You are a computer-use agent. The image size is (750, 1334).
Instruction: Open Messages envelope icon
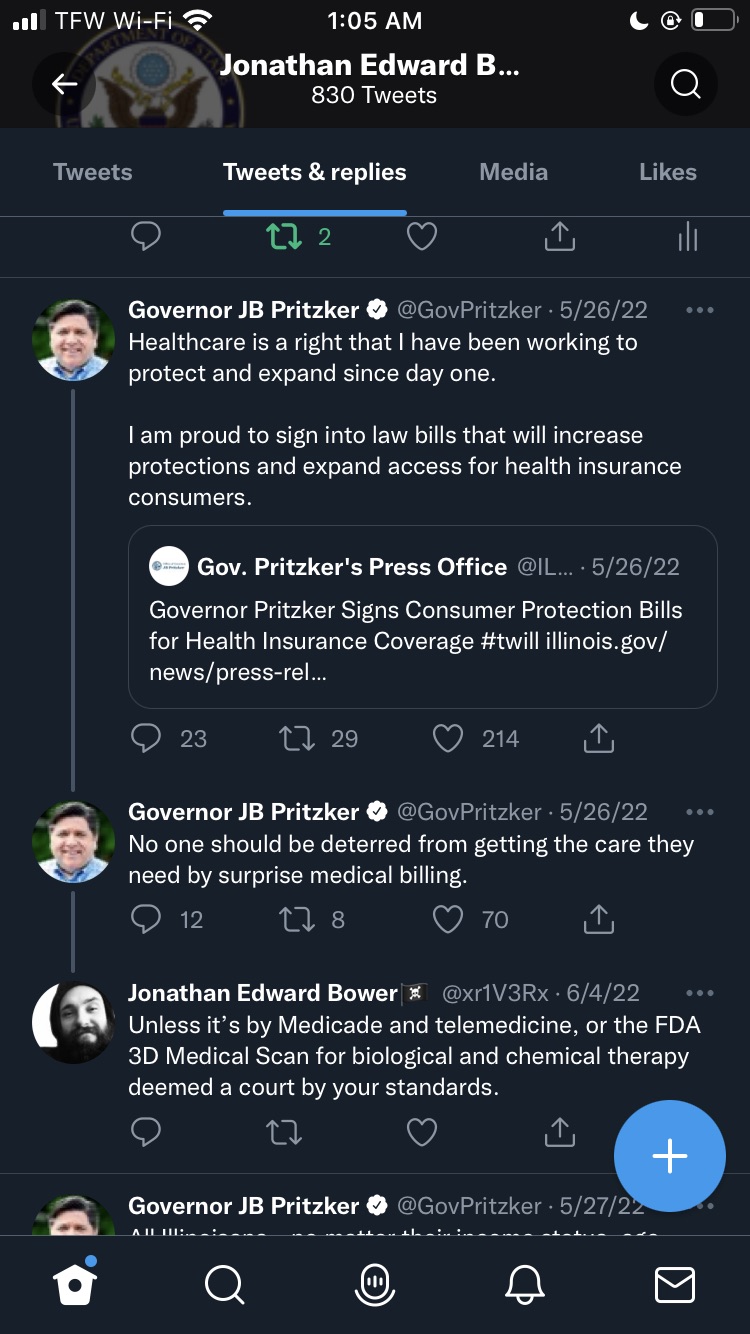tap(675, 1284)
